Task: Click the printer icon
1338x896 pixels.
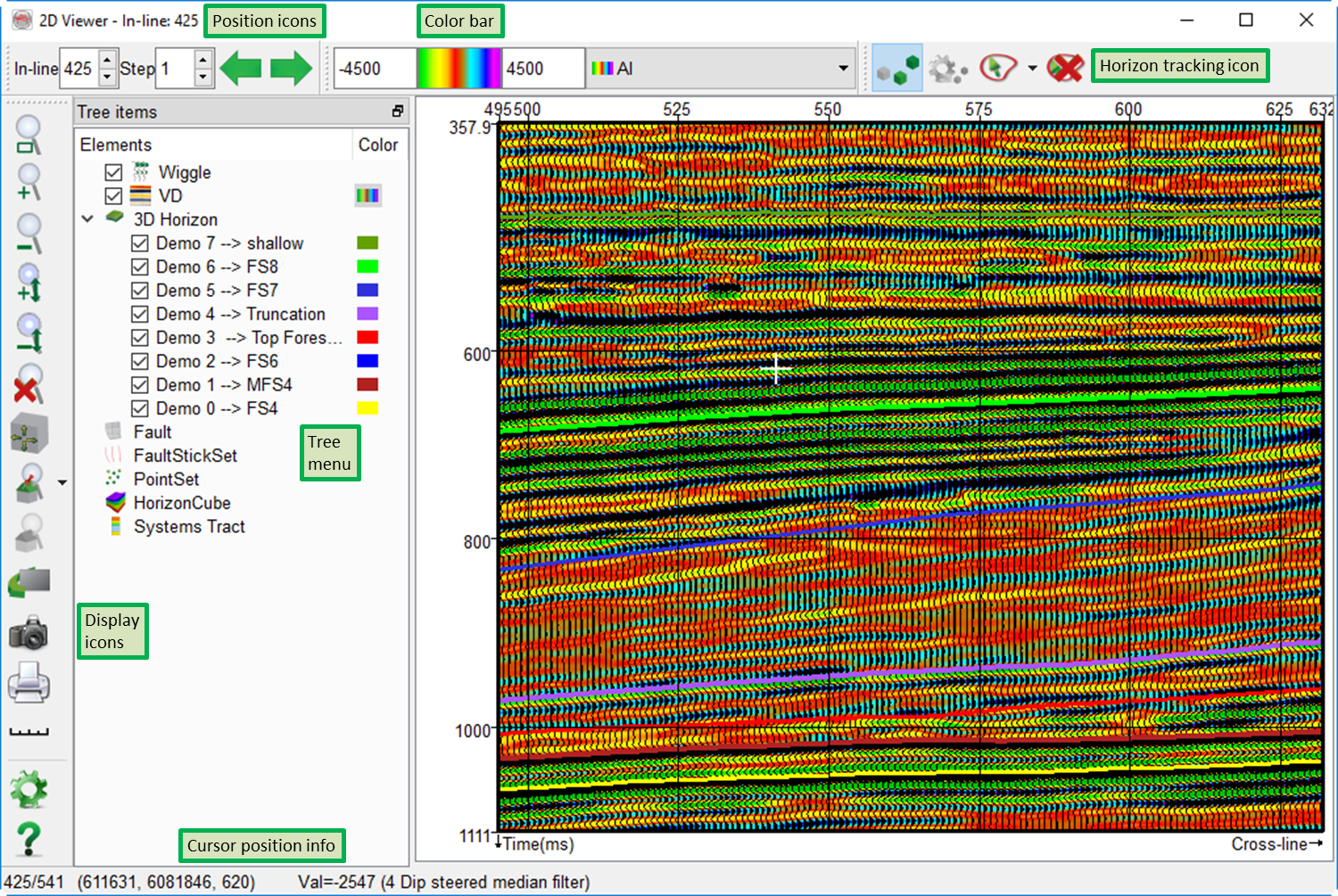Action: 29,684
